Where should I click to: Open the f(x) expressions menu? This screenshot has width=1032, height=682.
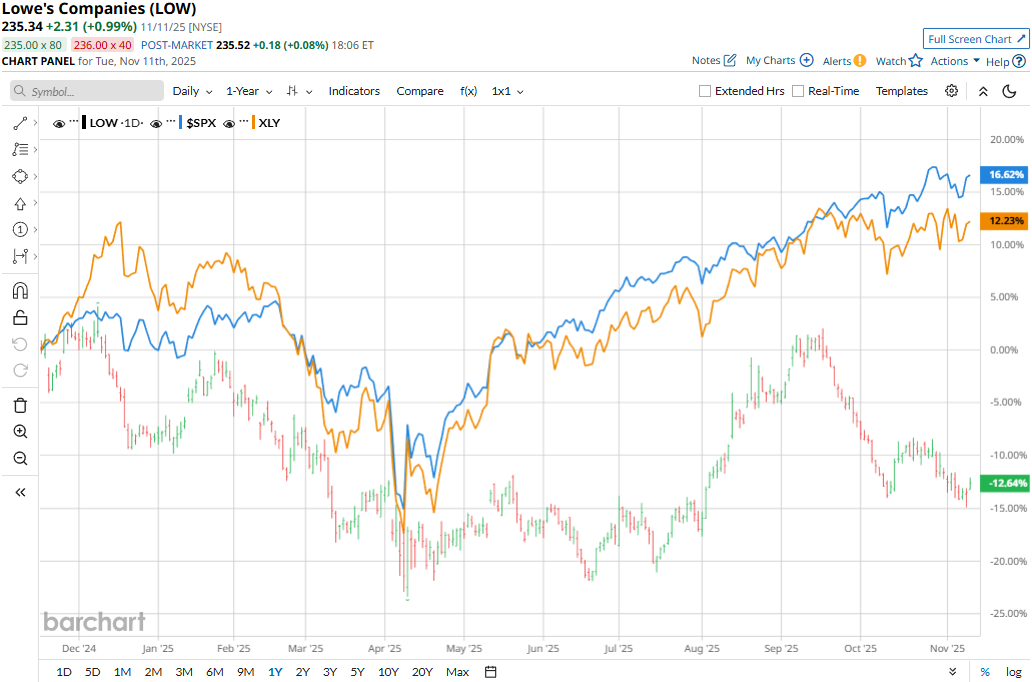tap(468, 92)
